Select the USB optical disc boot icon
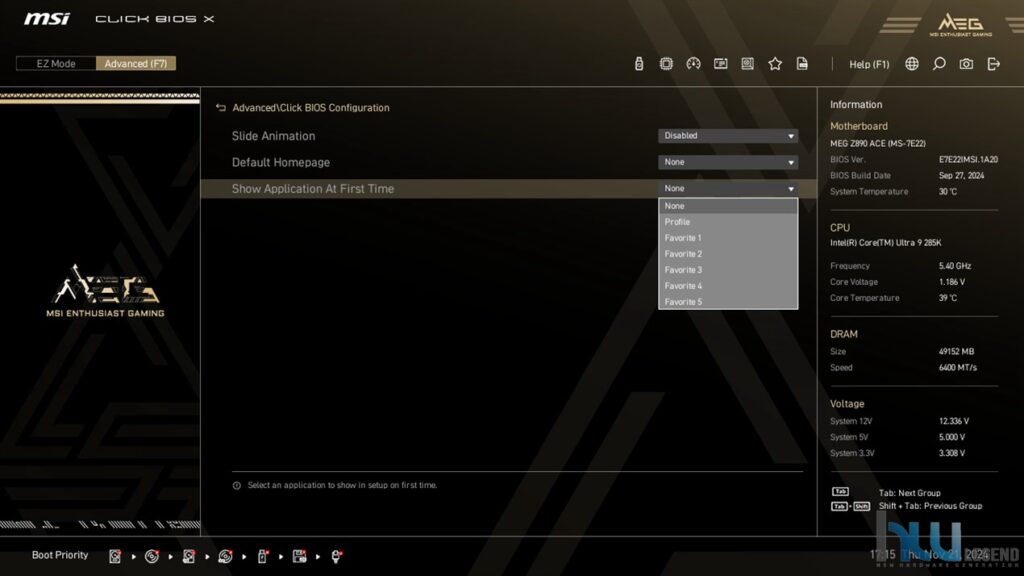The width and height of the screenshot is (1024, 576). click(225, 556)
